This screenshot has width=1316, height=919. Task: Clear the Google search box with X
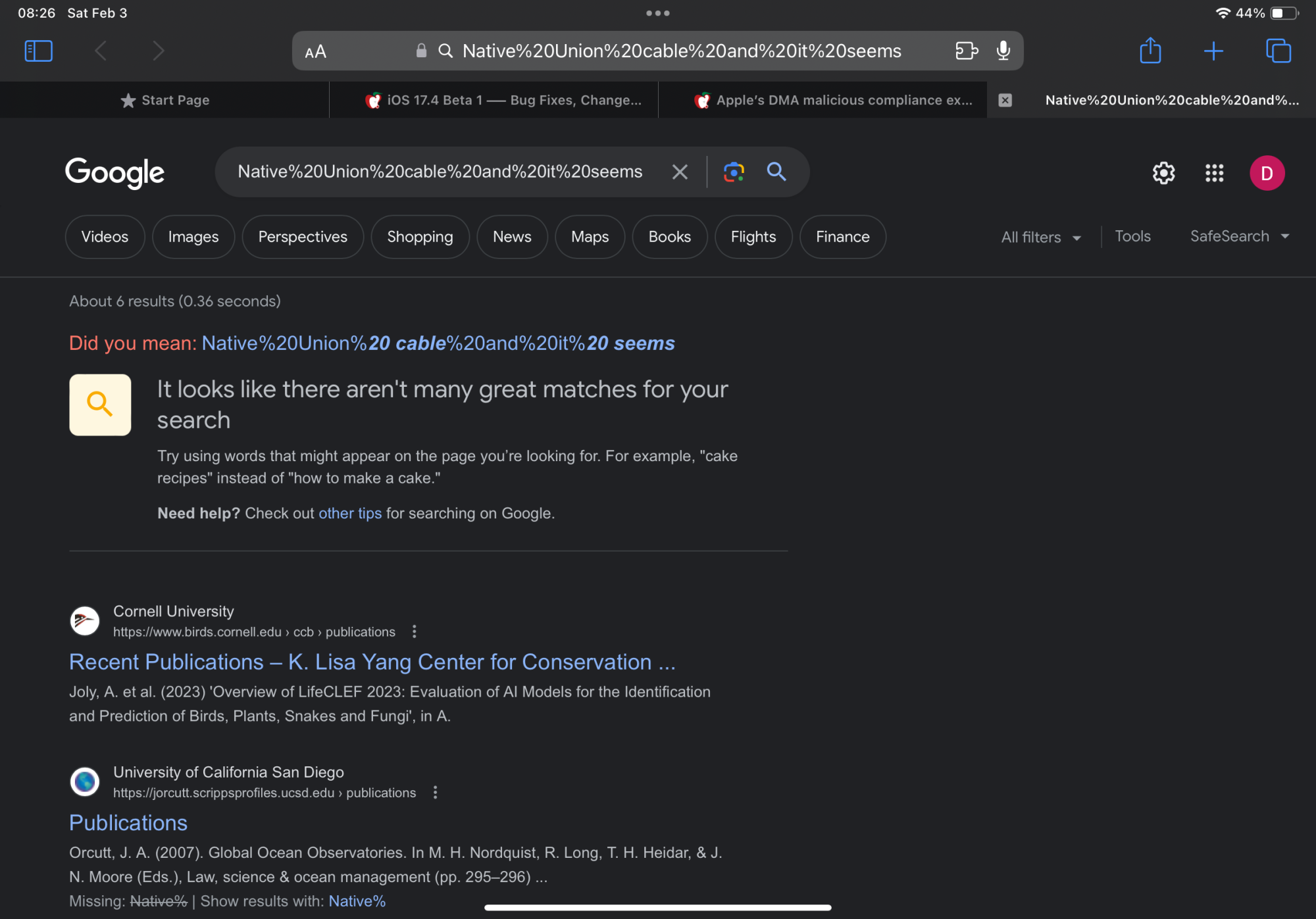coord(680,172)
